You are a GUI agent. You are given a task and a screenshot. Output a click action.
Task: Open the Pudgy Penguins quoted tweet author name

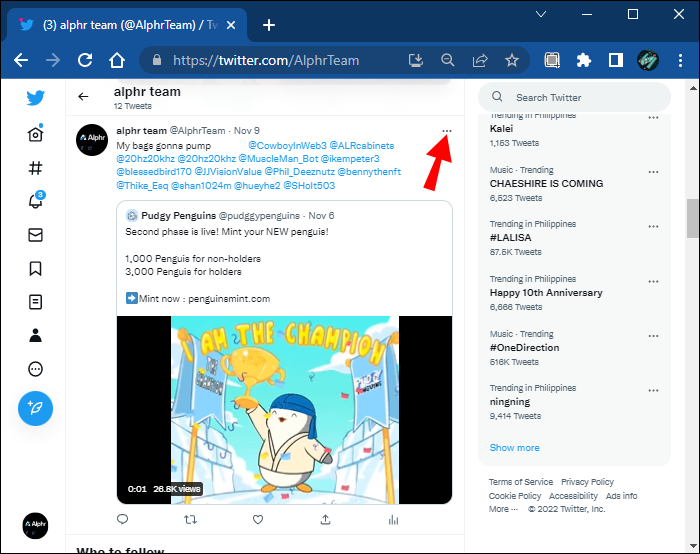(x=179, y=216)
